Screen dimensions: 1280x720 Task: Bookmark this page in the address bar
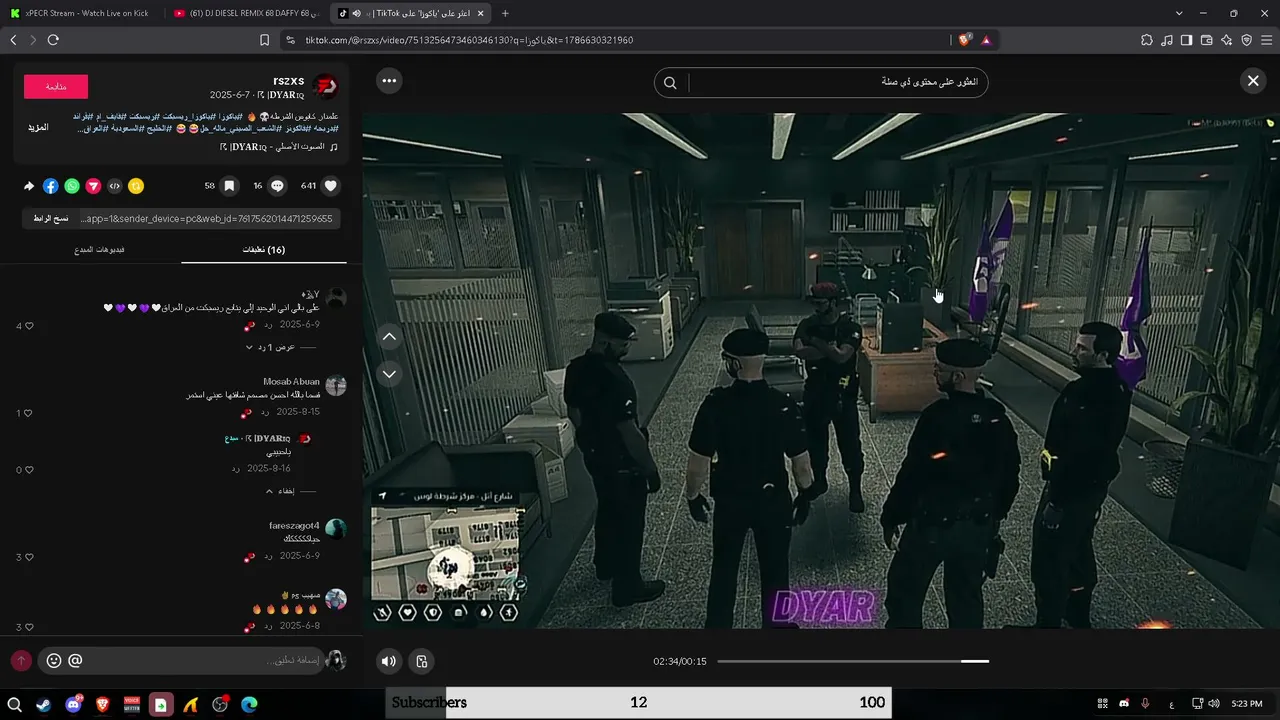[x=265, y=40]
